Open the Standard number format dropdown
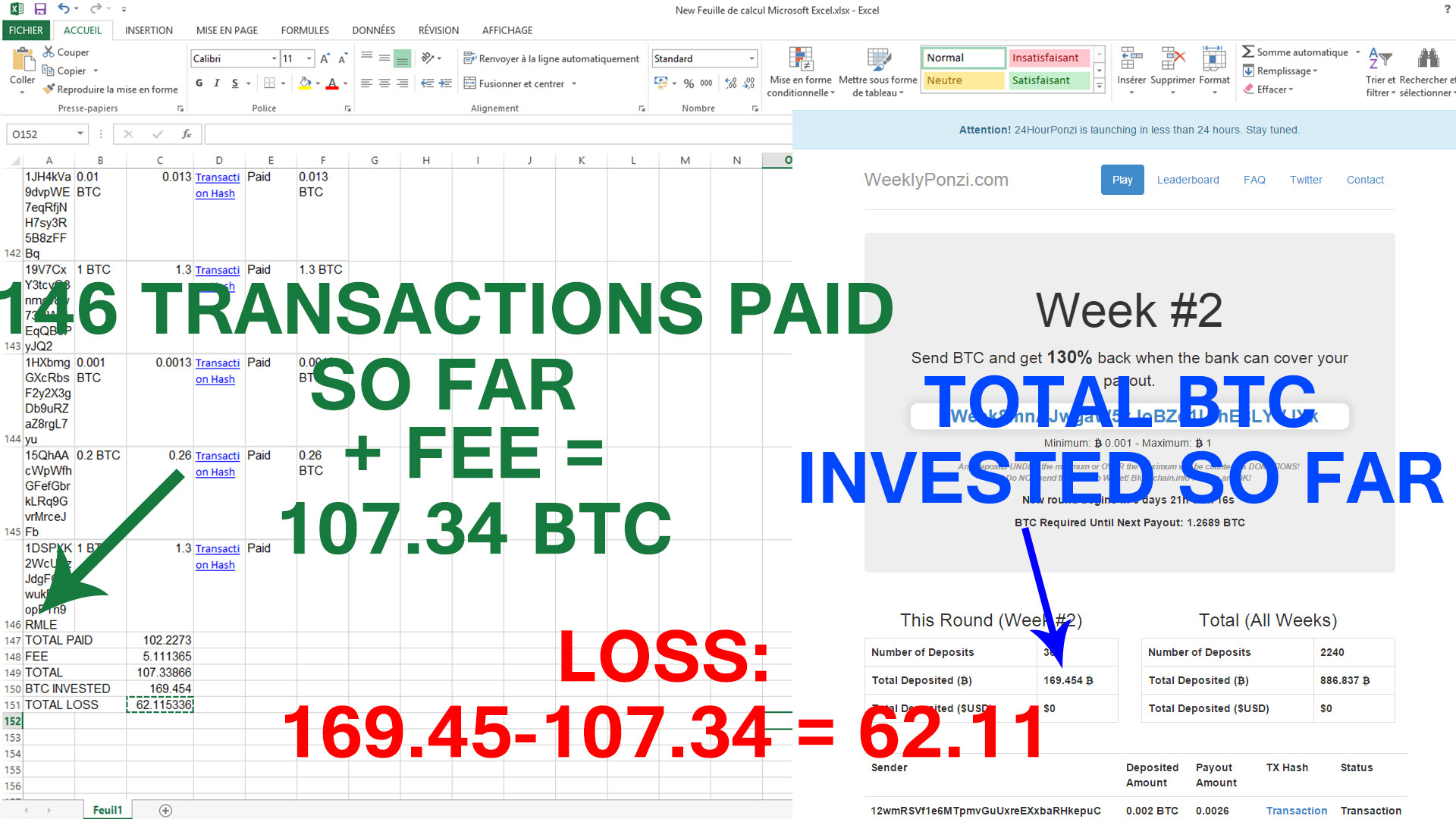 coord(752,58)
